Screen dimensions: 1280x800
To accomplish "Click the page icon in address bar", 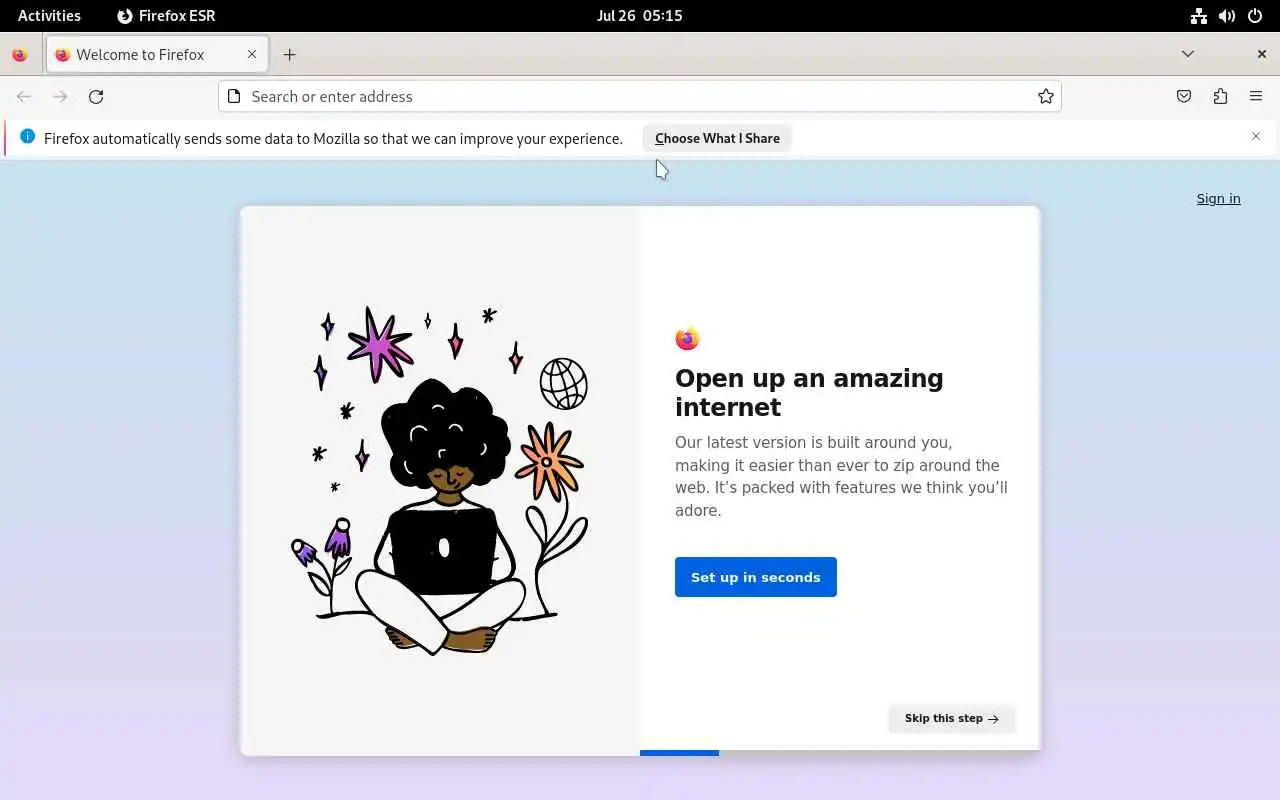I will point(234,97).
